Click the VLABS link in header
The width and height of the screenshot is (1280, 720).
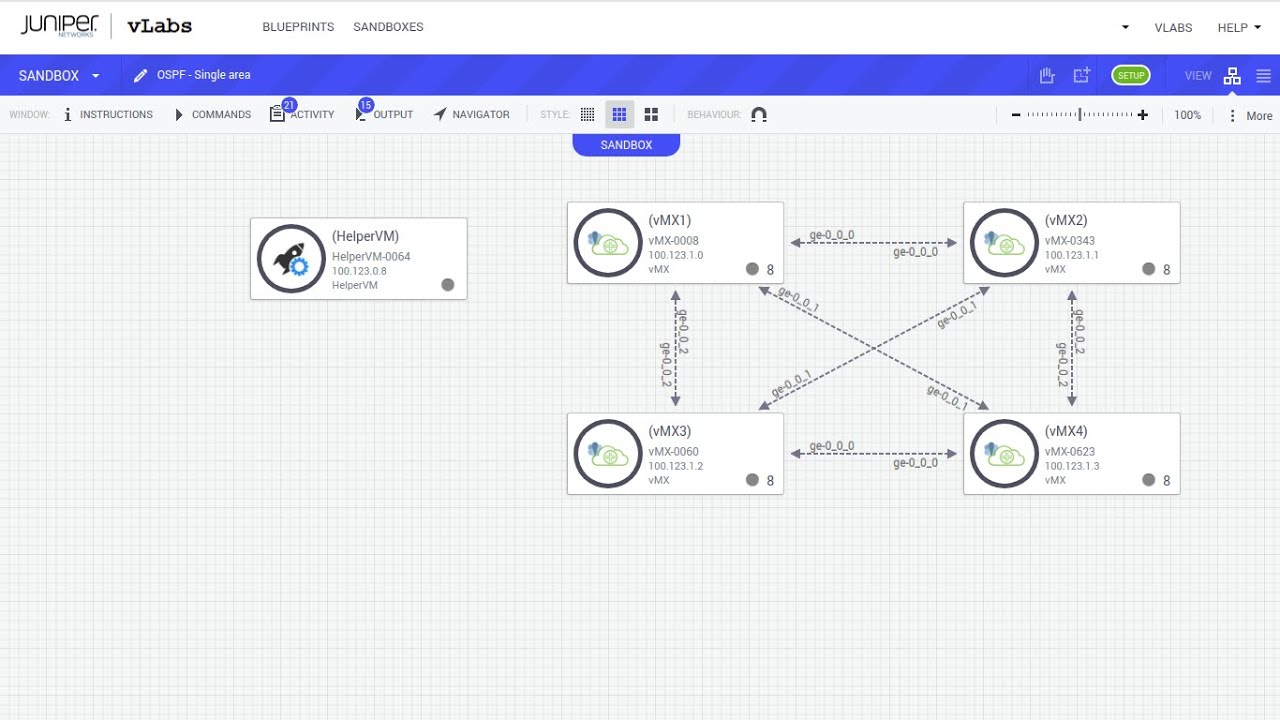pyautogui.click(x=1173, y=28)
